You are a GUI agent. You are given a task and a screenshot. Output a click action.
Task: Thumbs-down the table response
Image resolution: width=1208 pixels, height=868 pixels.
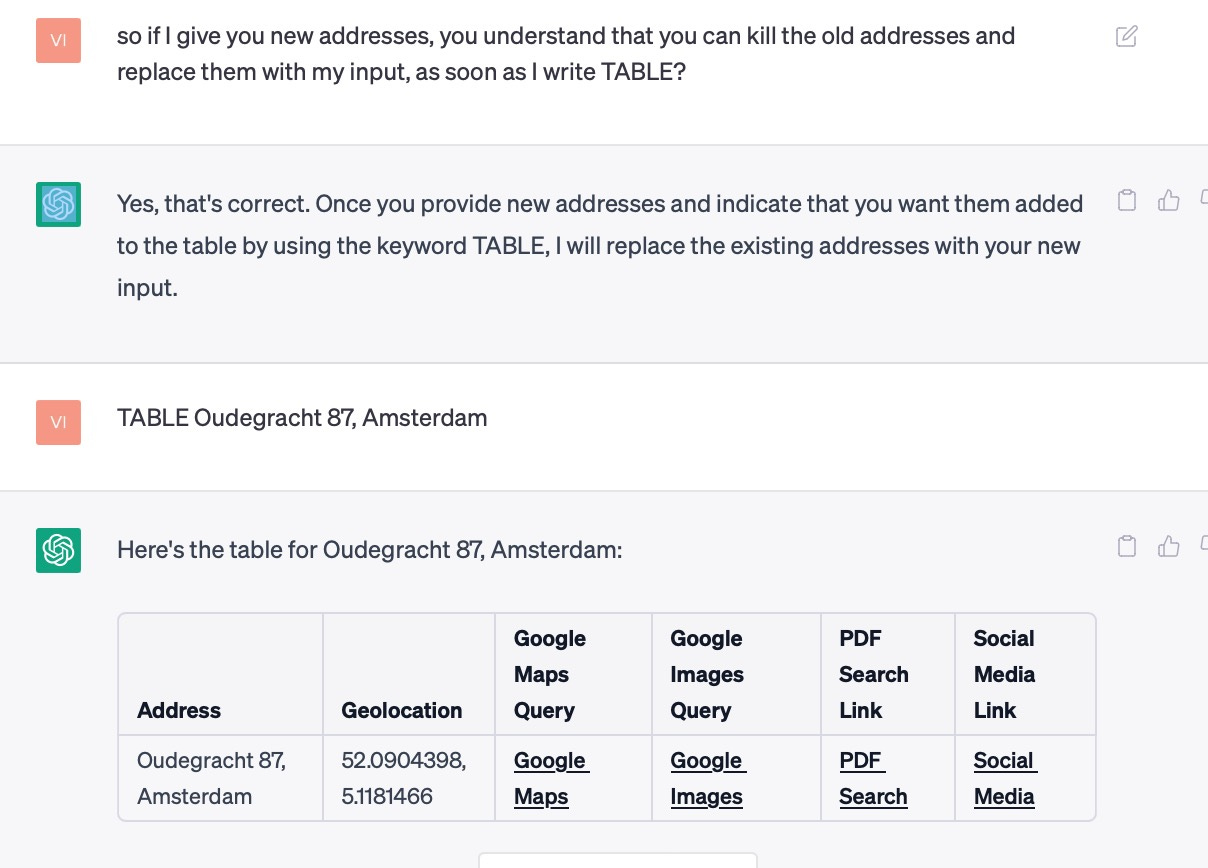tap(1204, 545)
